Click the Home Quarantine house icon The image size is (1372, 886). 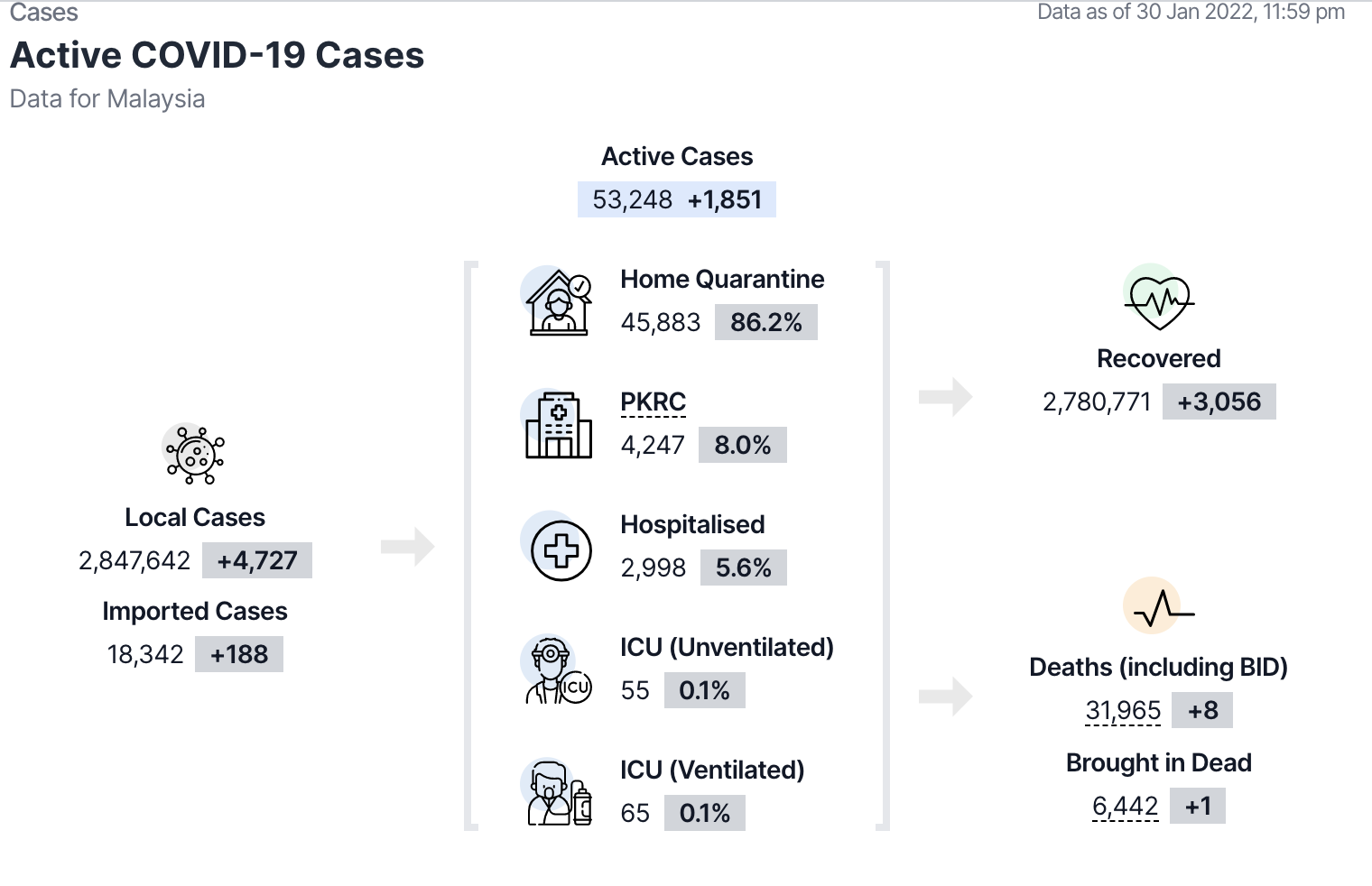(559, 302)
